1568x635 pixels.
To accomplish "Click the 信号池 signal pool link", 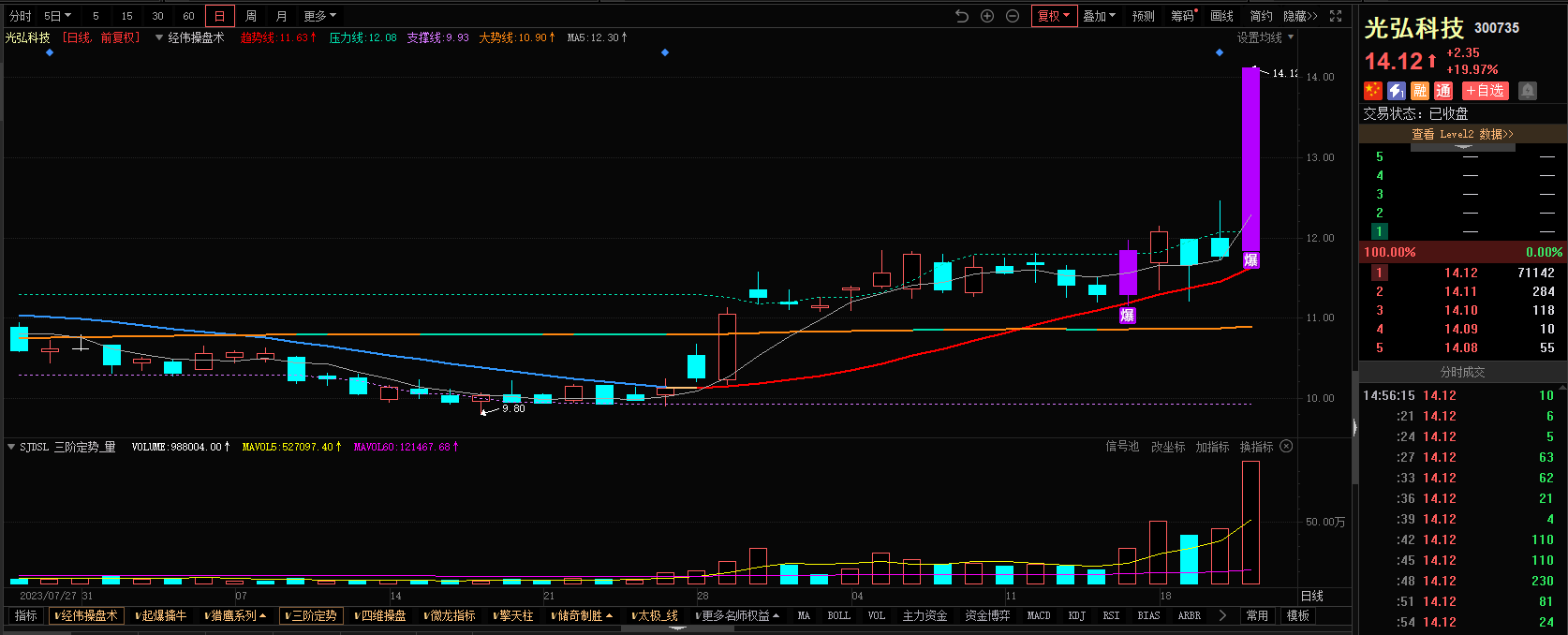I will point(1122,447).
